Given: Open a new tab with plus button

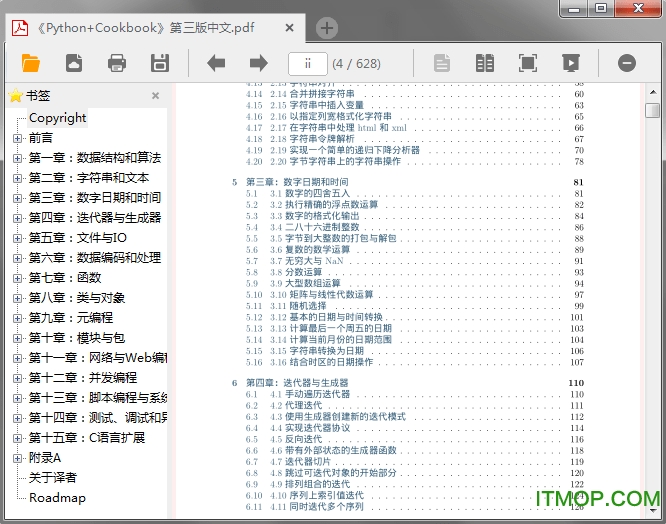Looking at the screenshot, I should [x=327, y=28].
